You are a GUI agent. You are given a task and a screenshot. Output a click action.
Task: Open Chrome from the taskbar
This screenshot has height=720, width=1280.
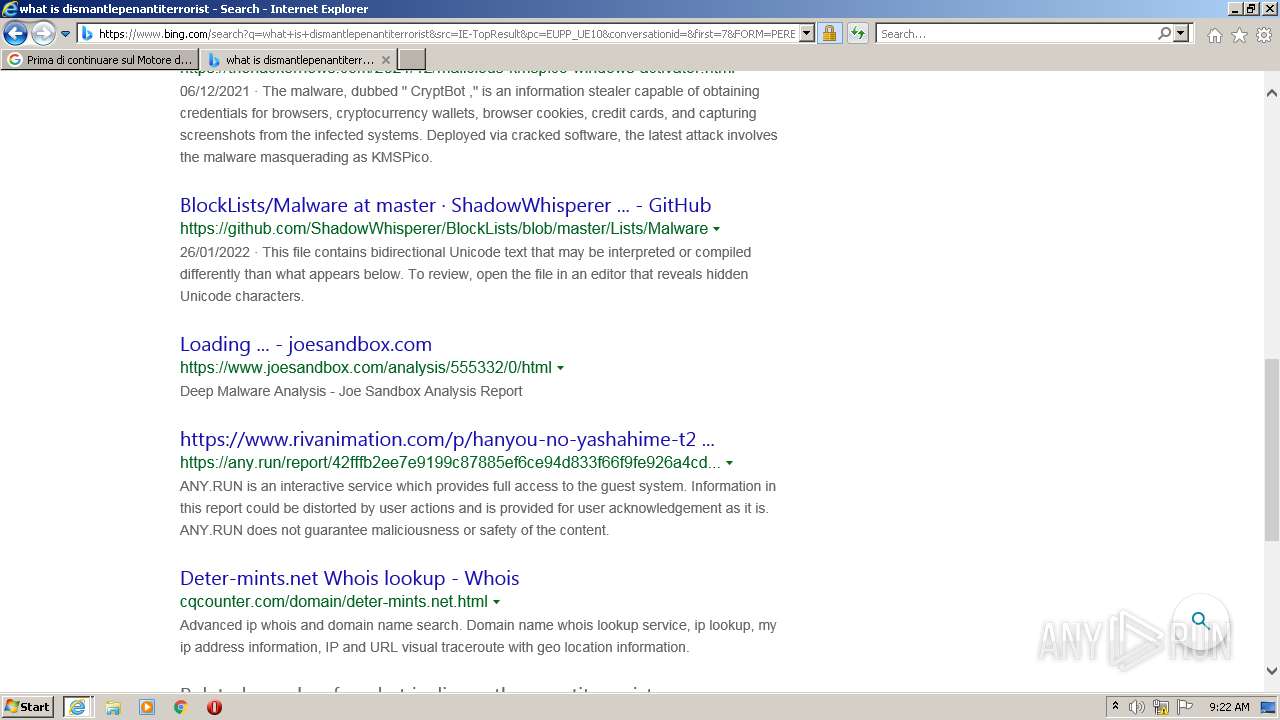181,707
